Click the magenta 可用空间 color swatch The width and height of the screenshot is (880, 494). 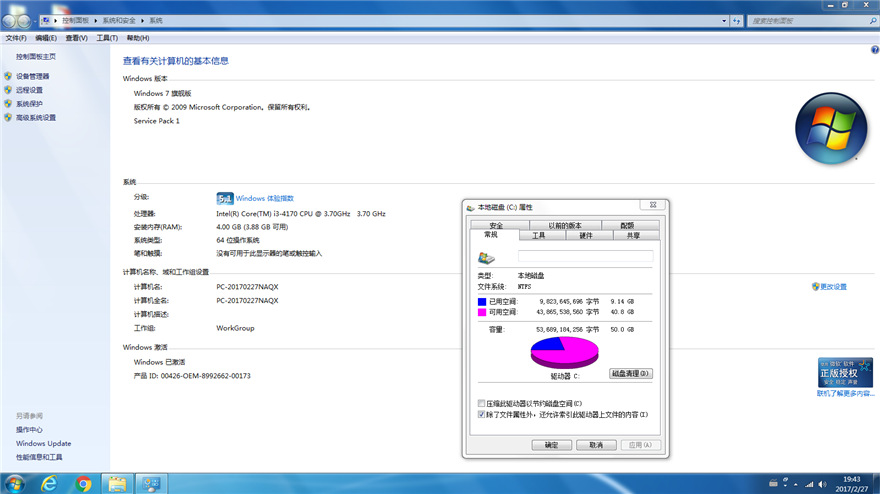point(482,313)
